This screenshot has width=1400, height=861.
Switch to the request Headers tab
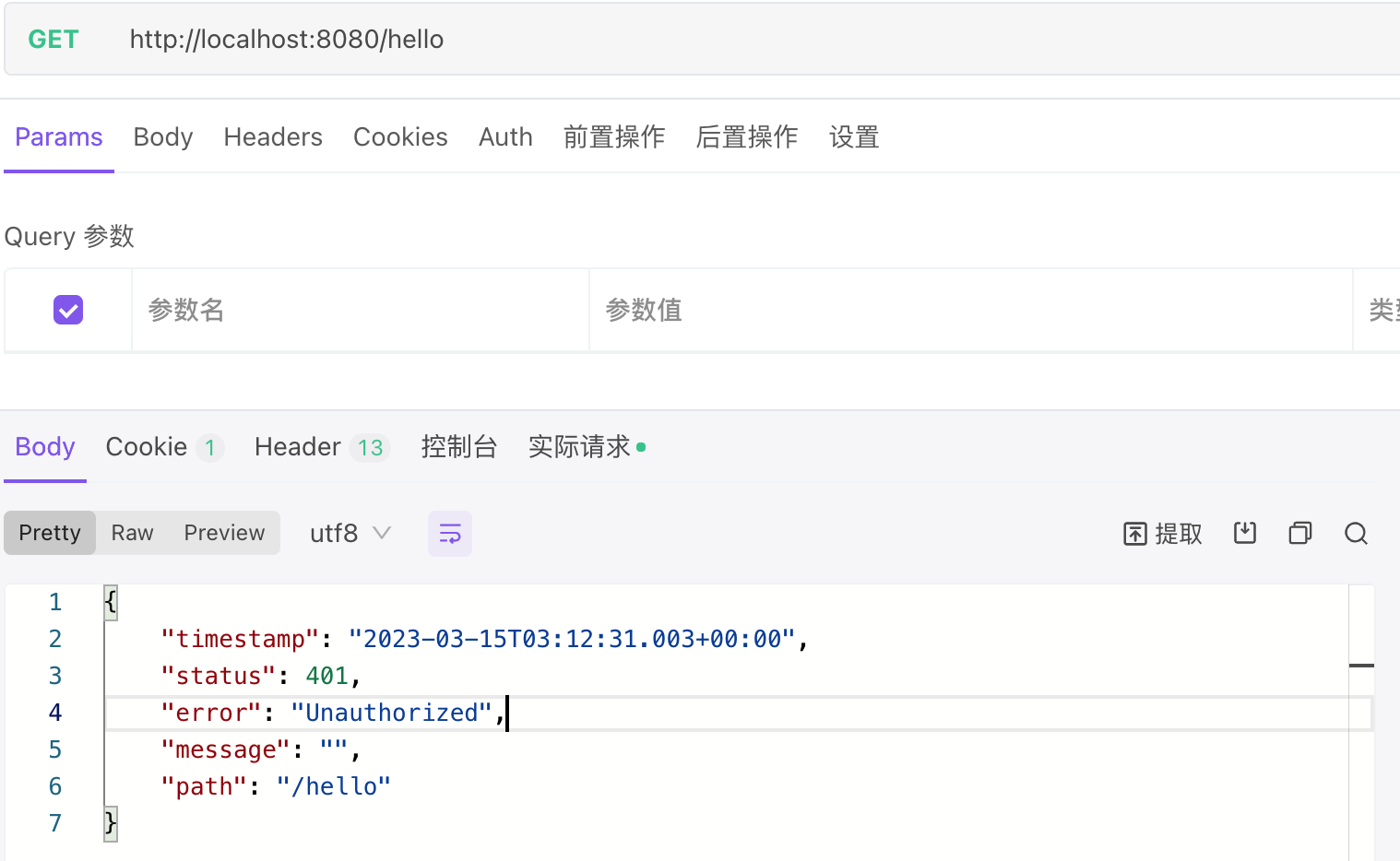tap(273, 137)
